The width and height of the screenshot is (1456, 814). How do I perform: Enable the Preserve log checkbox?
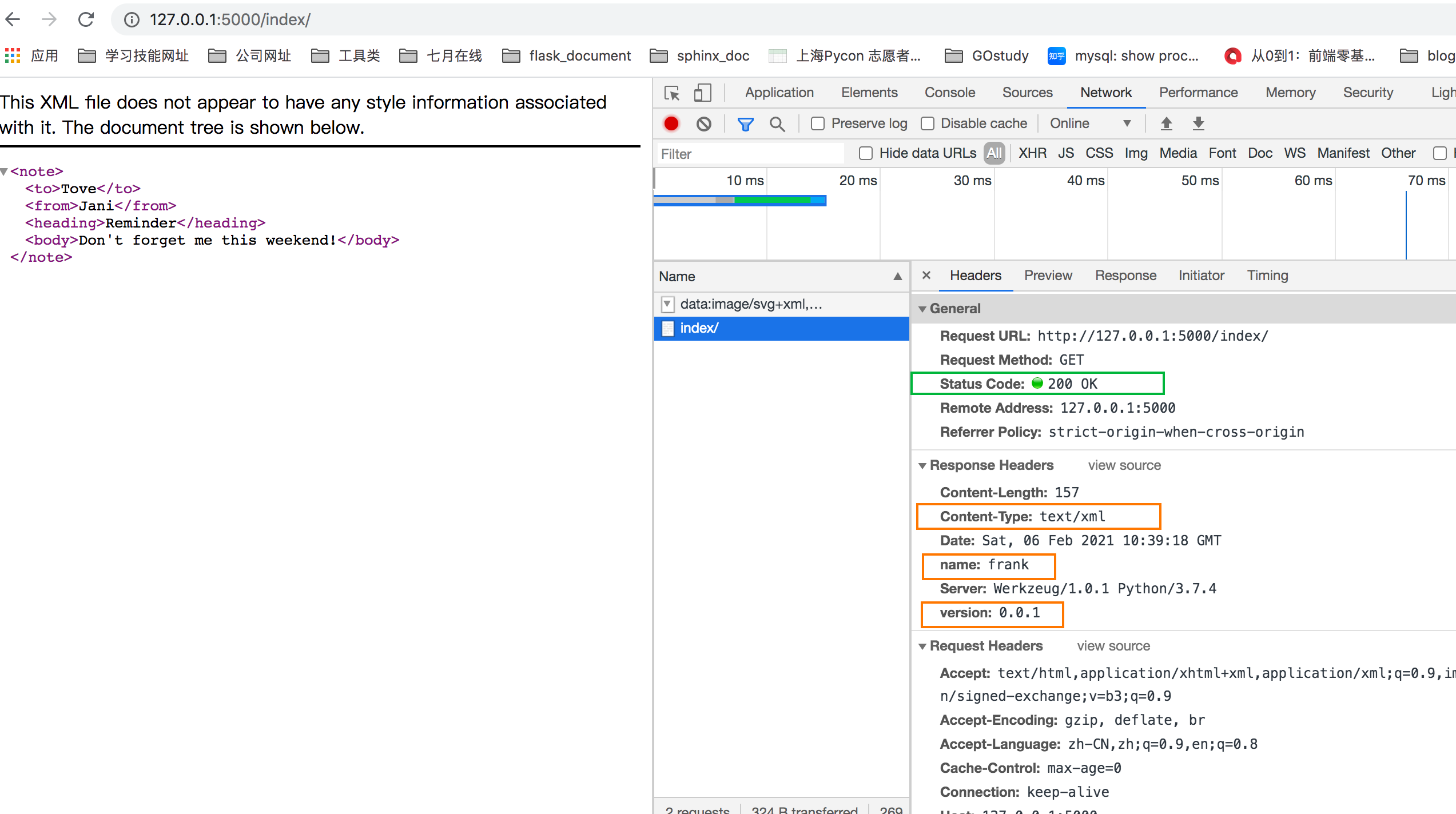[818, 123]
